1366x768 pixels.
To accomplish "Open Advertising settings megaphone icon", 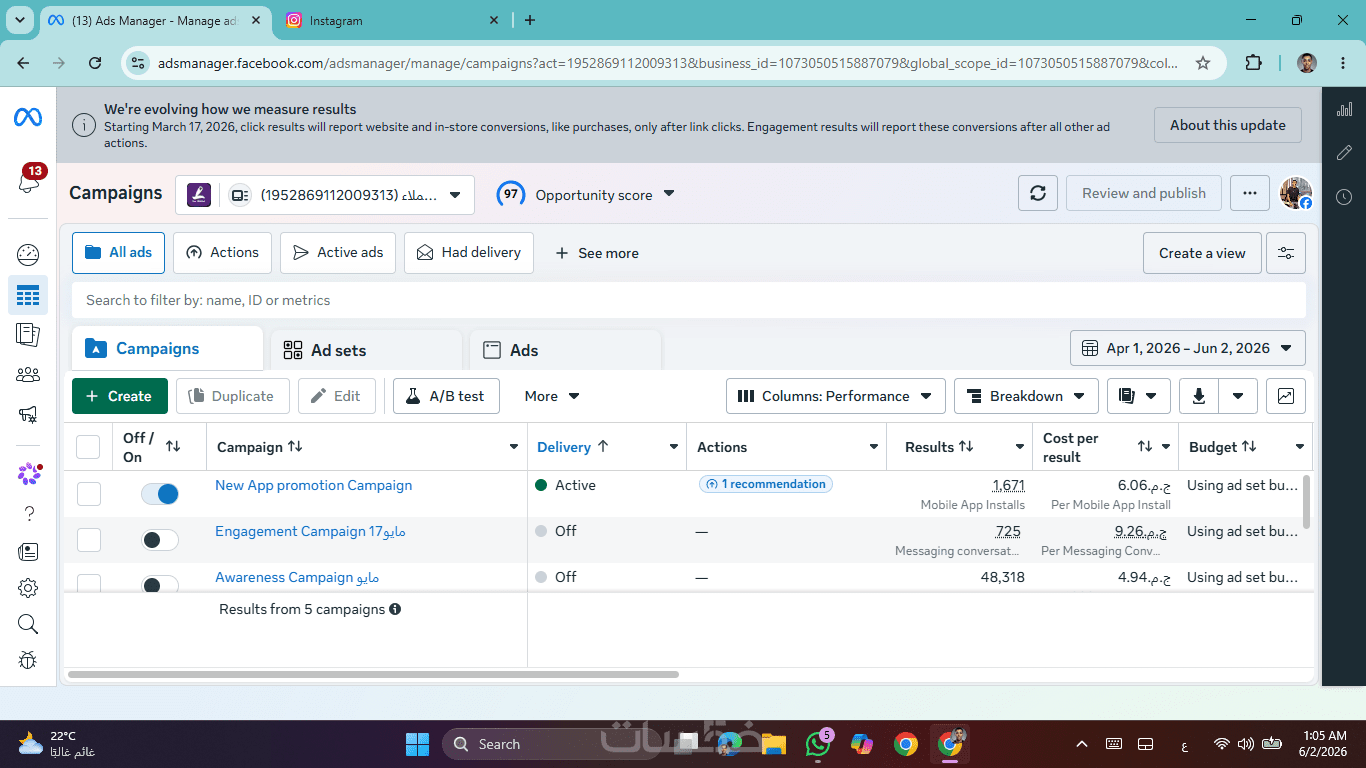I will pyautogui.click(x=28, y=414).
